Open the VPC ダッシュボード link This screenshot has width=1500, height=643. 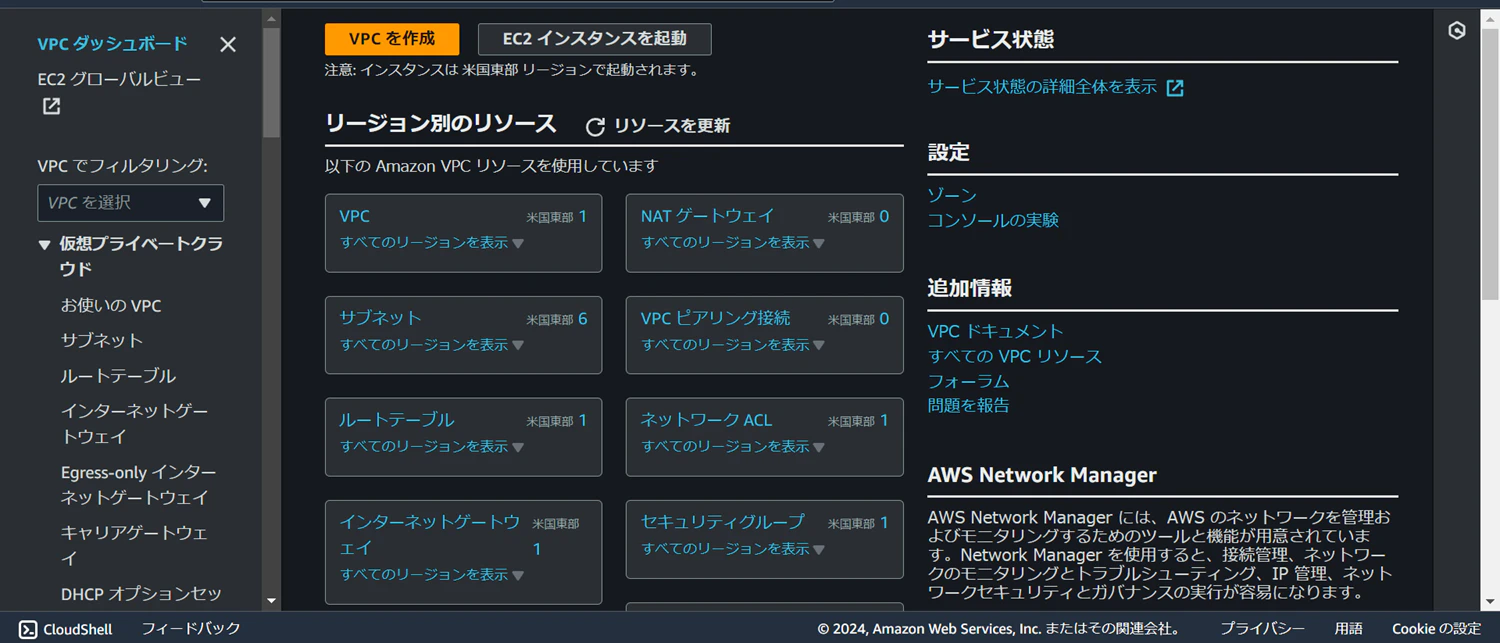point(112,44)
